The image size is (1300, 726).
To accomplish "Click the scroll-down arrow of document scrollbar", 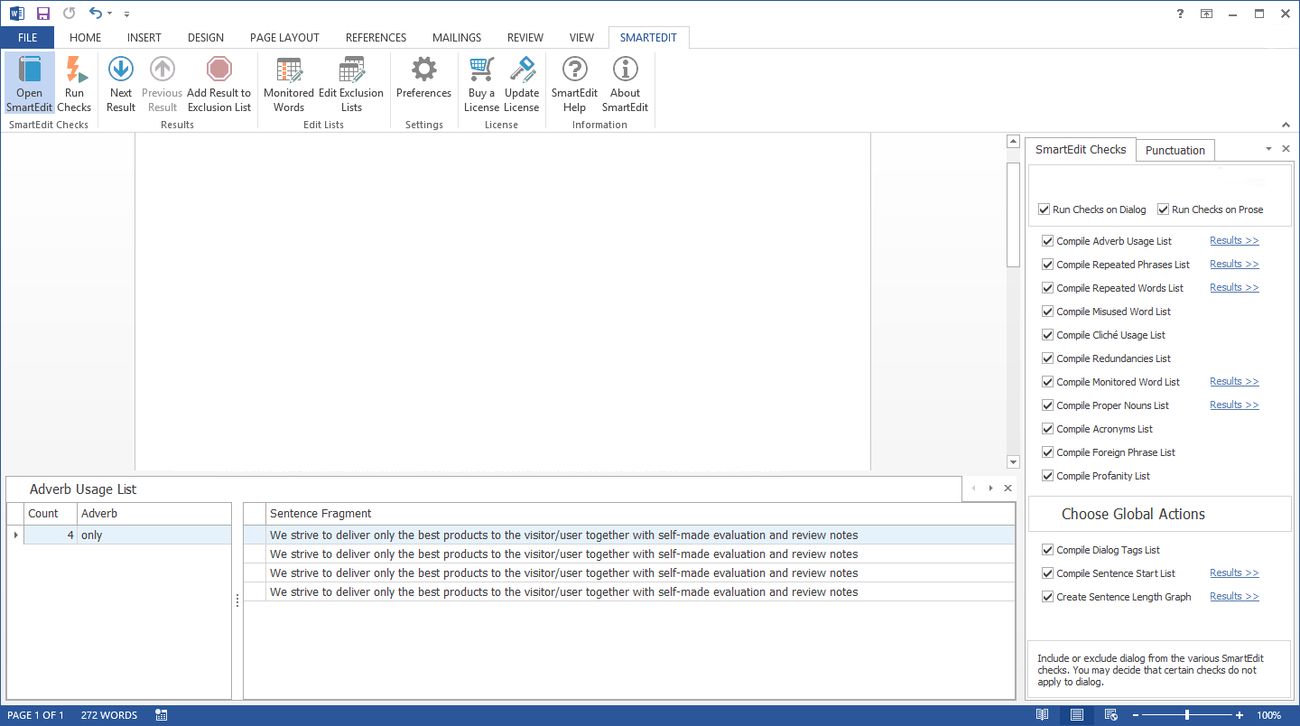I will [1013, 462].
